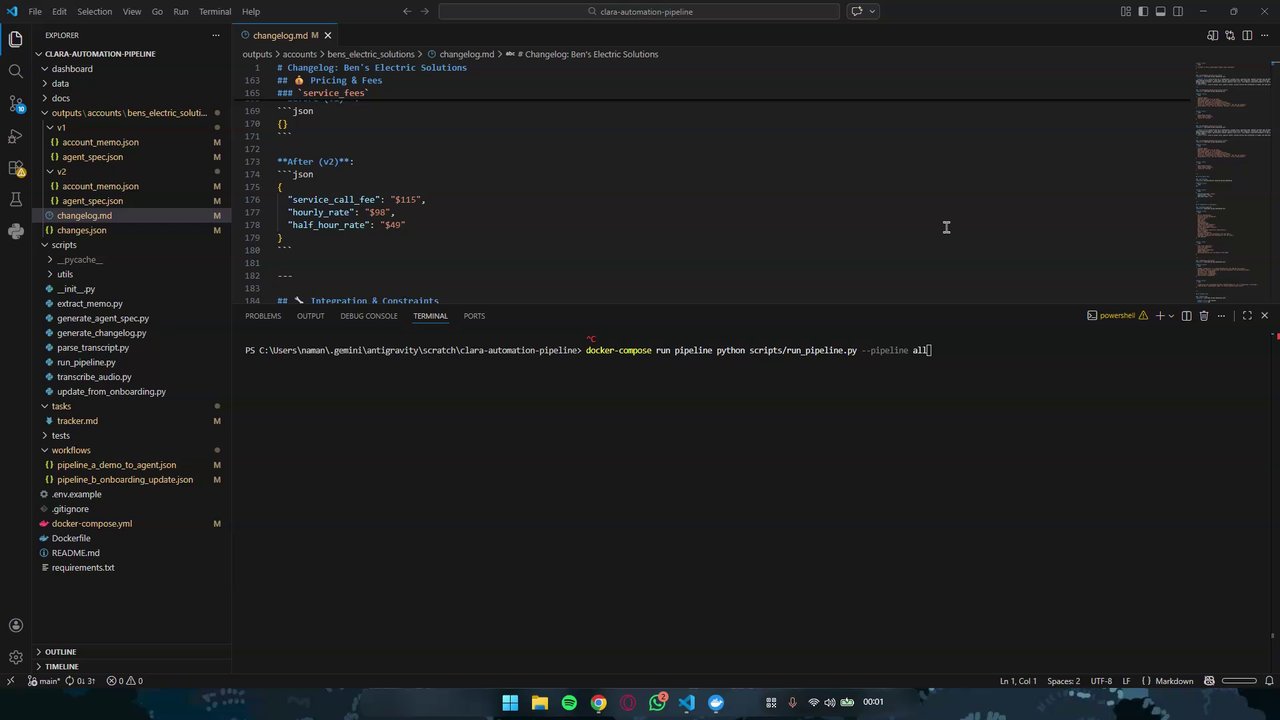Toggle the bottom panel visibility
This screenshot has height=720, width=1280.
(x=1161, y=12)
